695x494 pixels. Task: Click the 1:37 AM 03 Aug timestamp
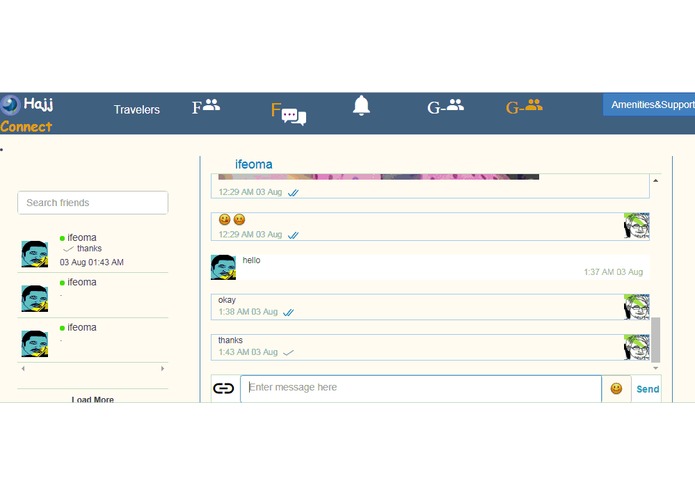tap(613, 272)
